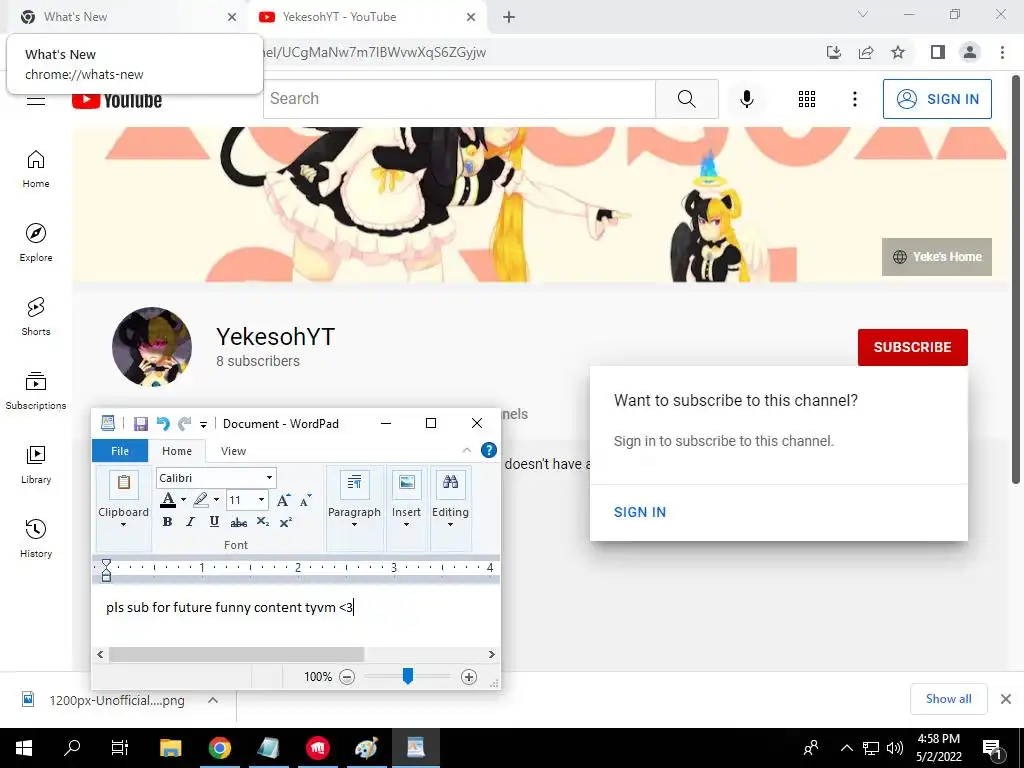Click Grow font icon in WordPad
Image resolution: width=1024 pixels, height=768 pixels.
[x=283, y=500]
